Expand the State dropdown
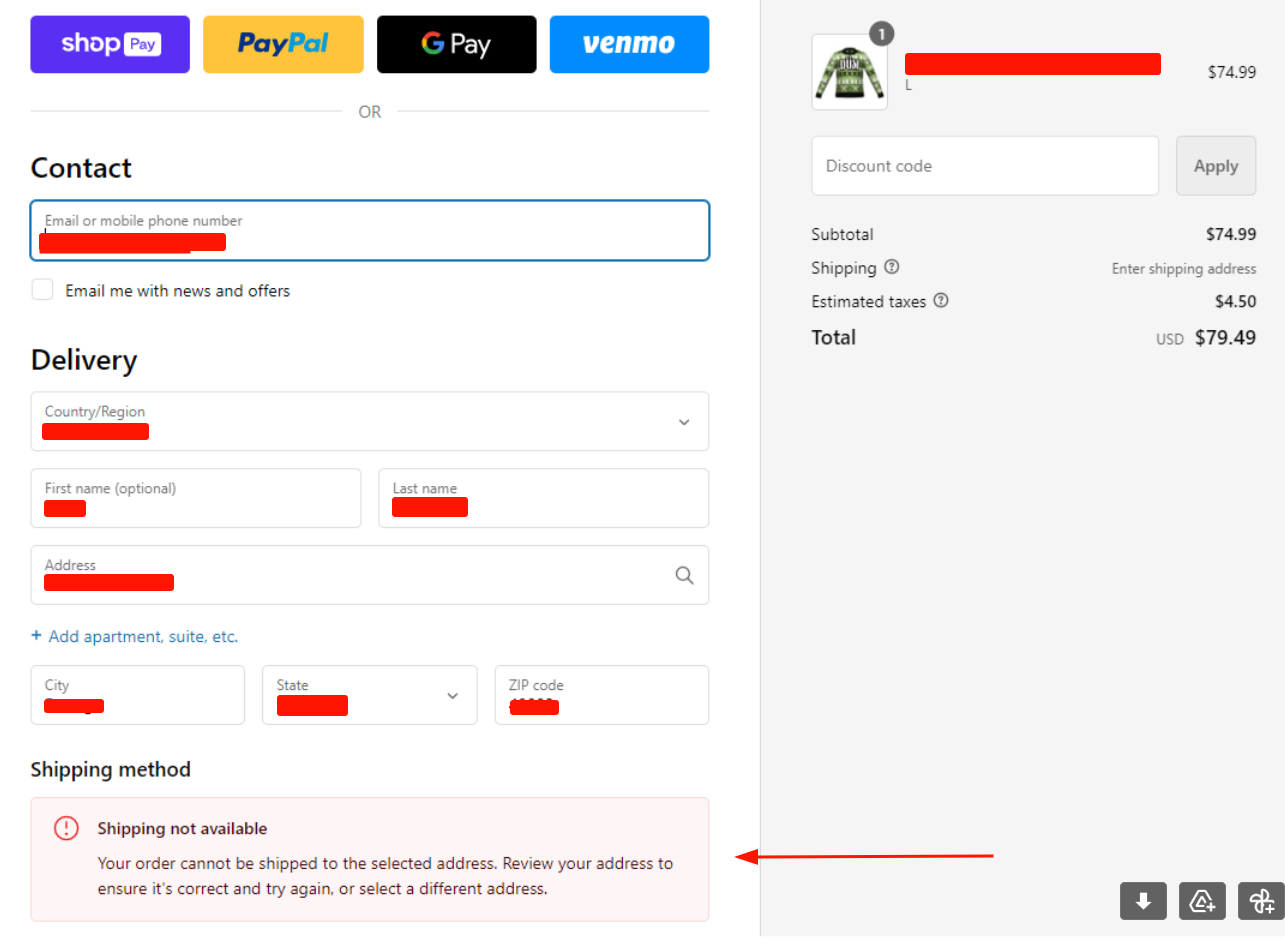 pos(370,695)
